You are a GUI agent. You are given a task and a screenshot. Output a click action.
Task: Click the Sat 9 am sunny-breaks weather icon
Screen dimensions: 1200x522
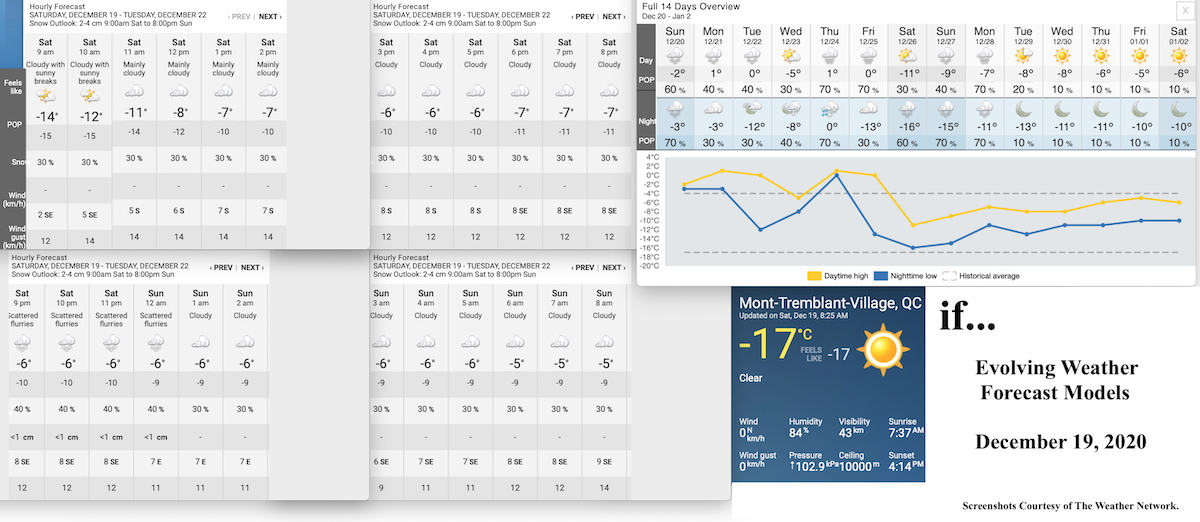click(x=45, y=97)
